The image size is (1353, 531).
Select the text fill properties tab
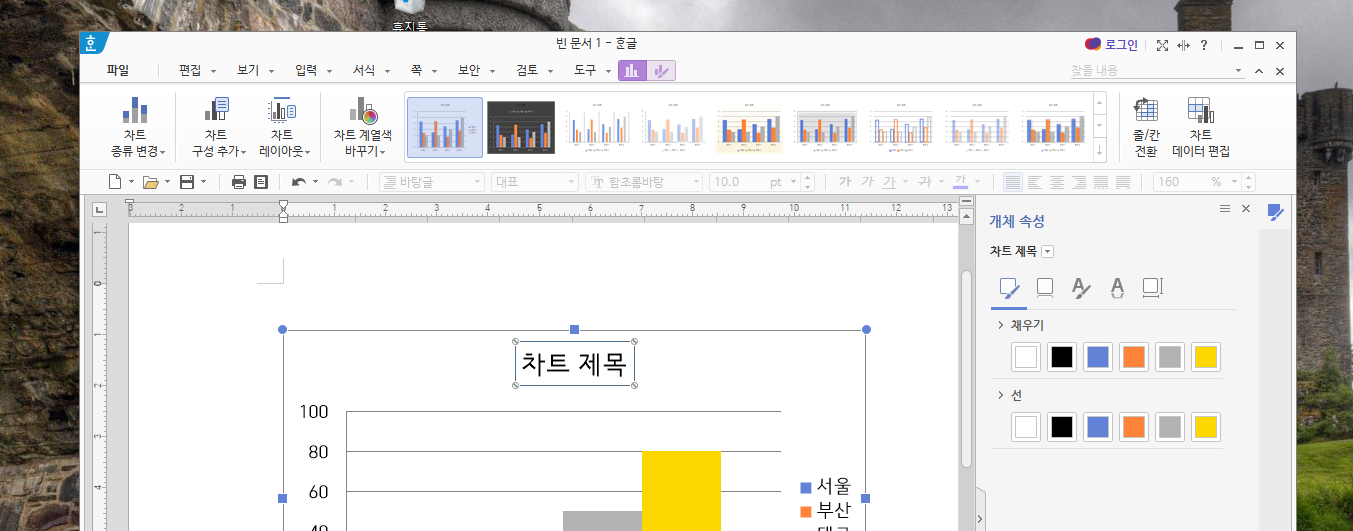tap(1081, 288)
